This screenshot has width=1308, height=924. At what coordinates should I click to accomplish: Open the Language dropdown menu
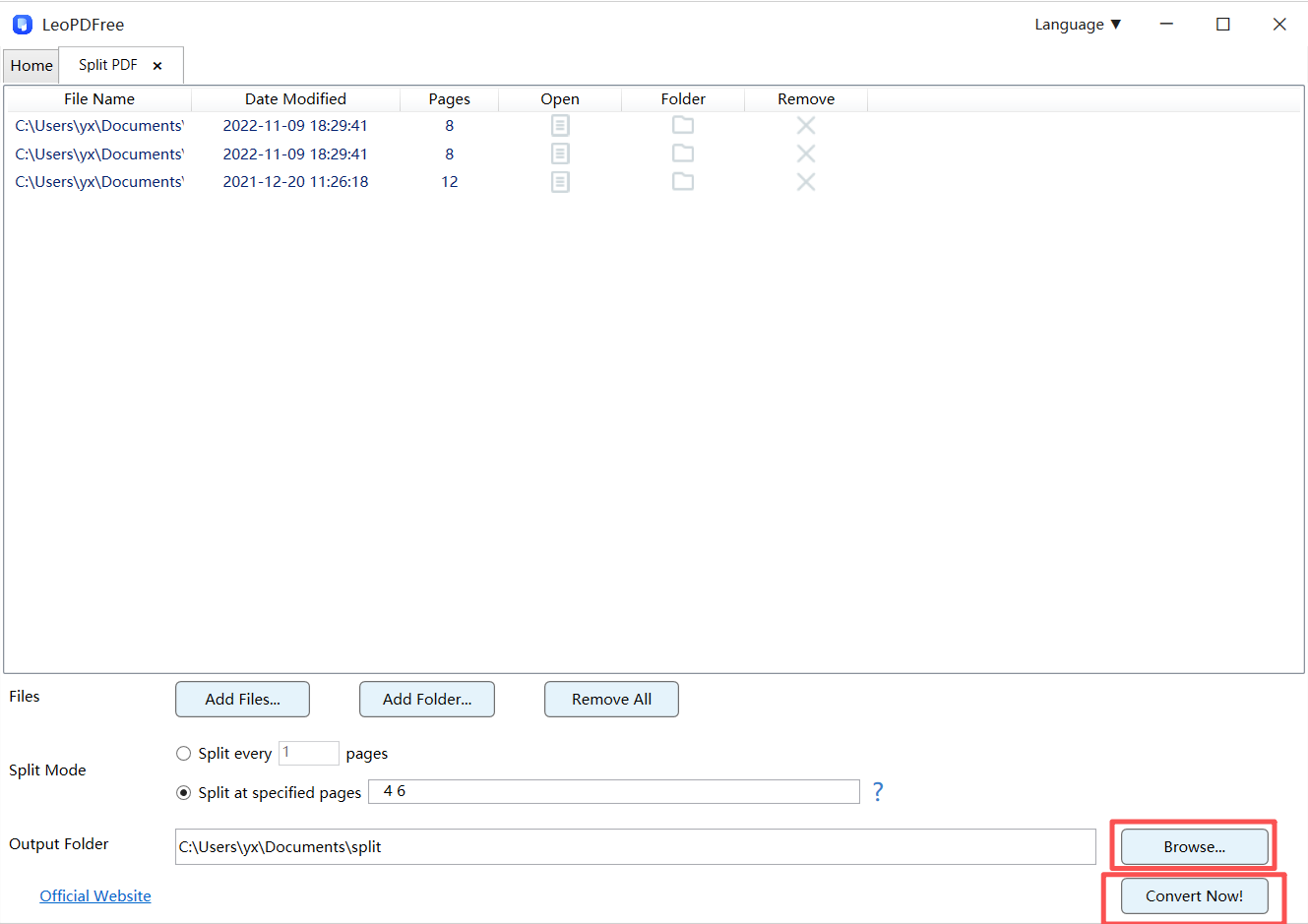point(1078,25)
